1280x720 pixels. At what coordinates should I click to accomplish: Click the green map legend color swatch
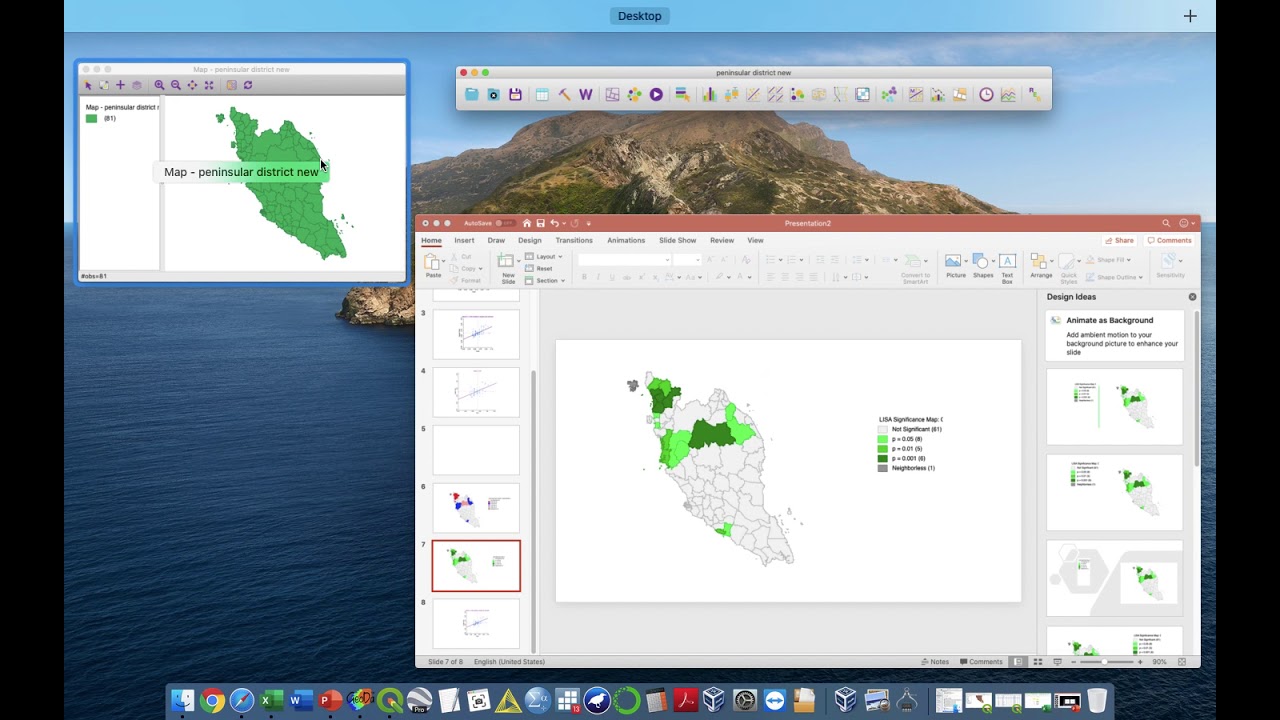coord(91,118)
